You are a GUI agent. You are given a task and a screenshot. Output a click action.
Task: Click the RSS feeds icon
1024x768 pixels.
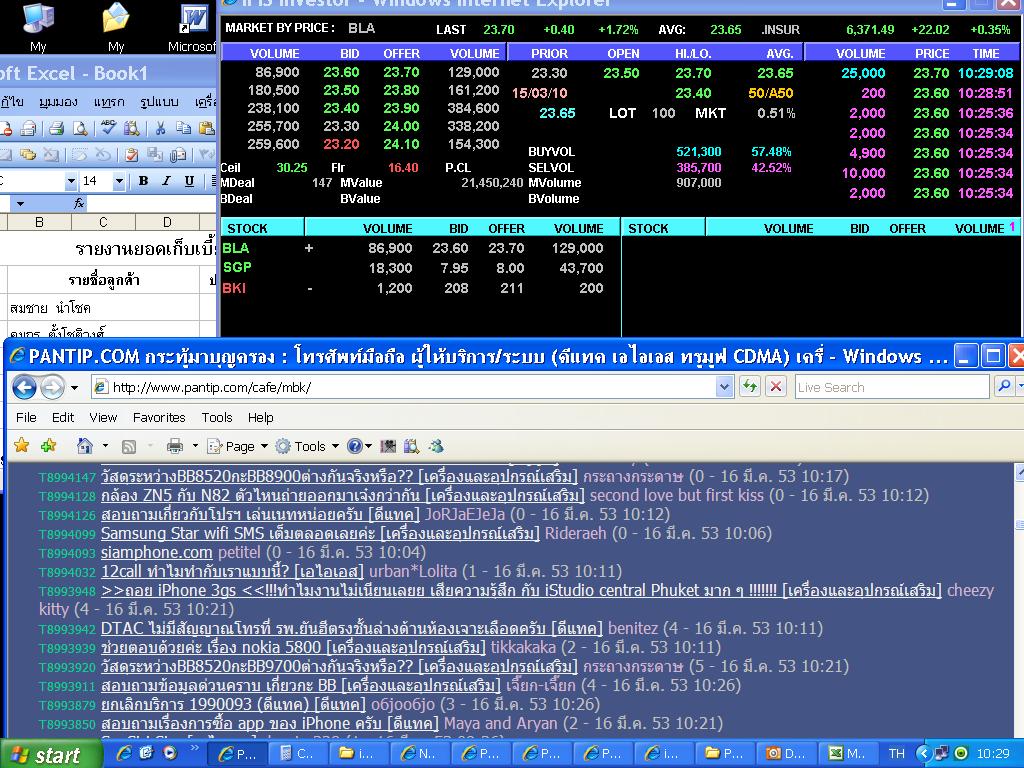[x=129, y=446]
